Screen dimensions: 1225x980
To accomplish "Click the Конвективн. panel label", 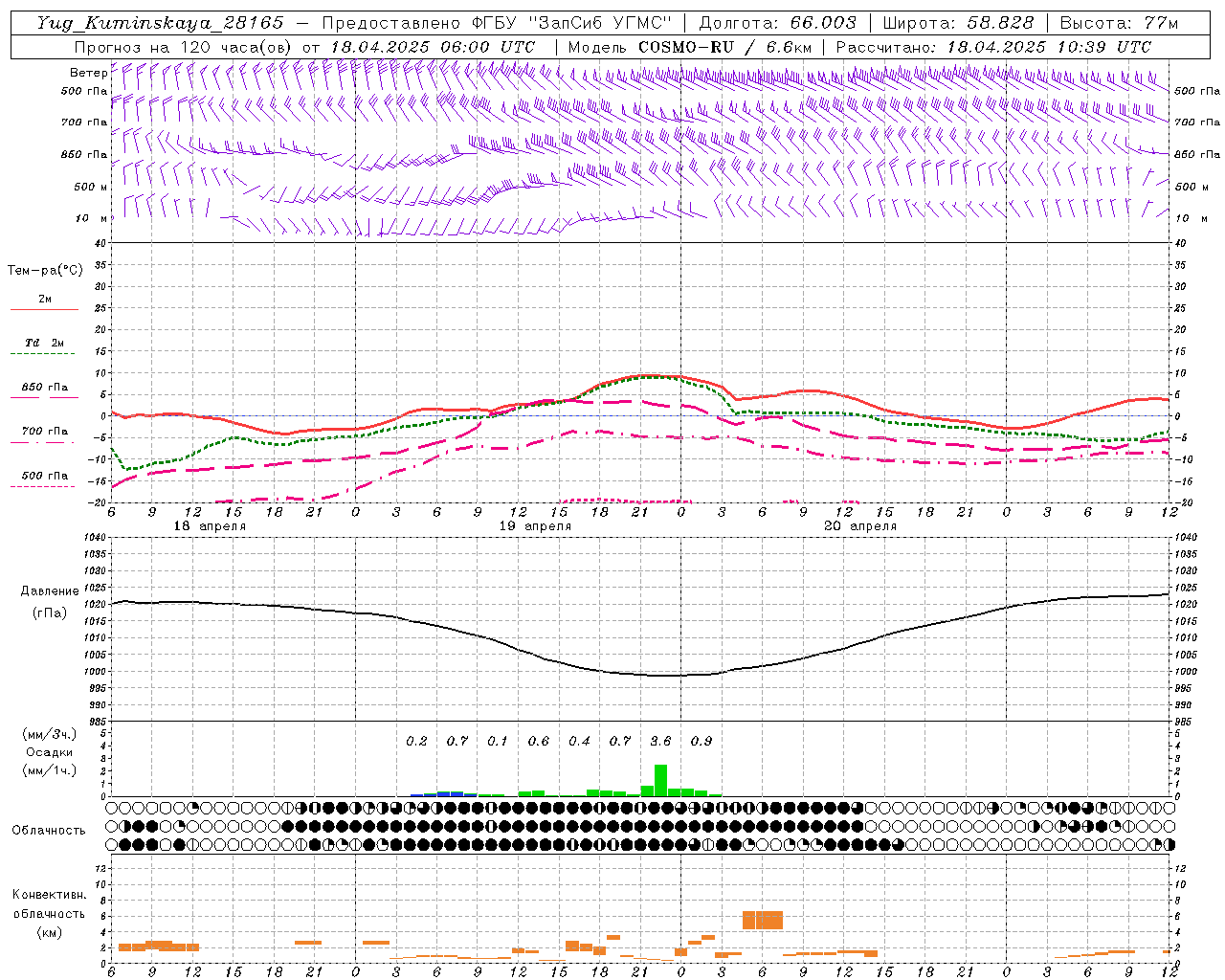I will click(49, 895).
